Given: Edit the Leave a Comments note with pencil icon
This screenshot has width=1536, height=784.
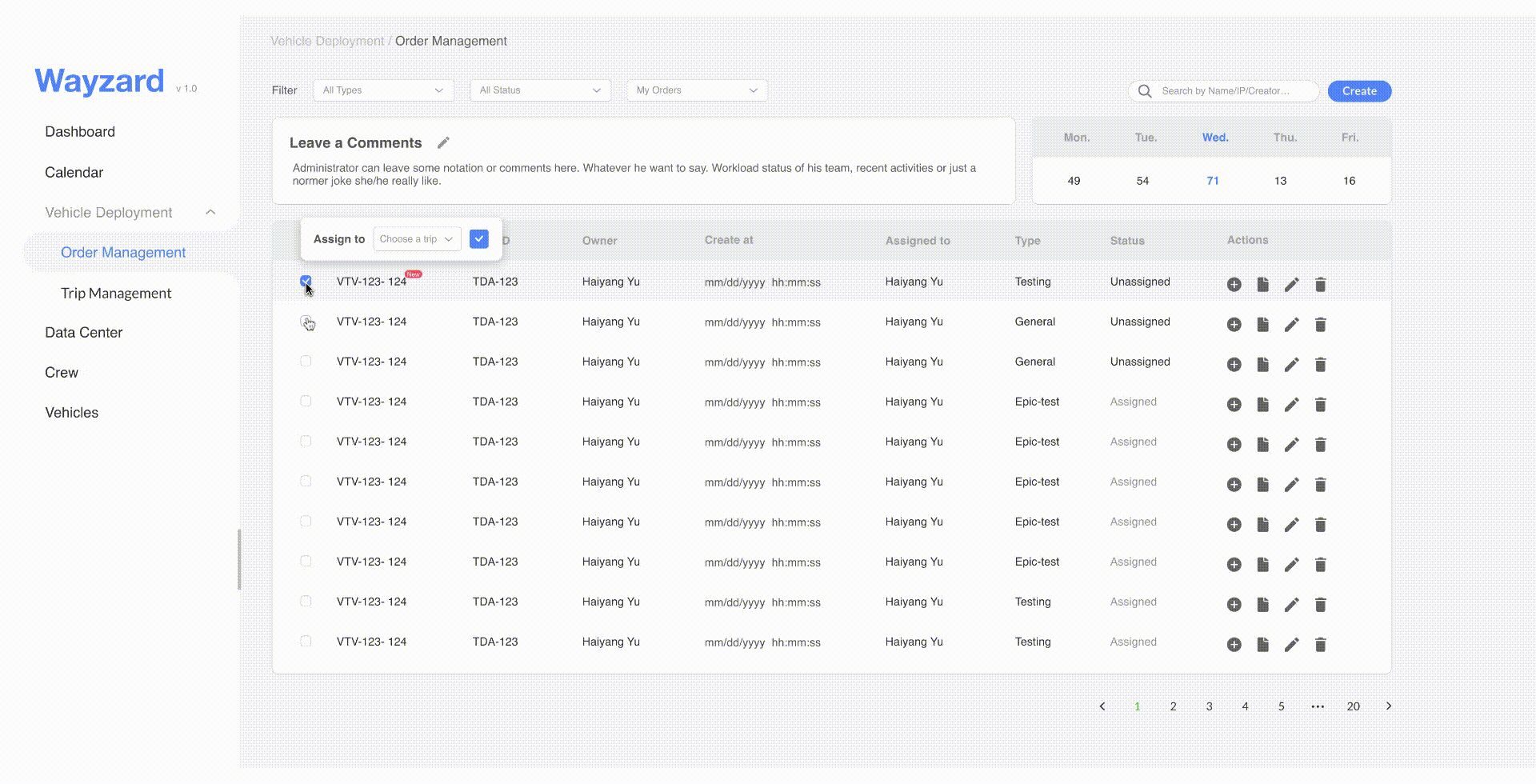Looking at the screenshot, I should [443, 142].
